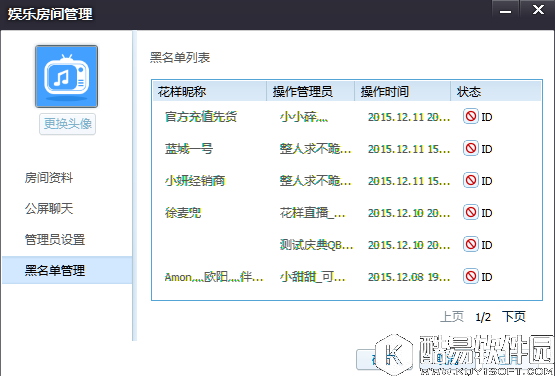Select nickname 徐麦兜
Image resolution: width=555 pixels, height=376 pixels.
[x=183, y=212]
